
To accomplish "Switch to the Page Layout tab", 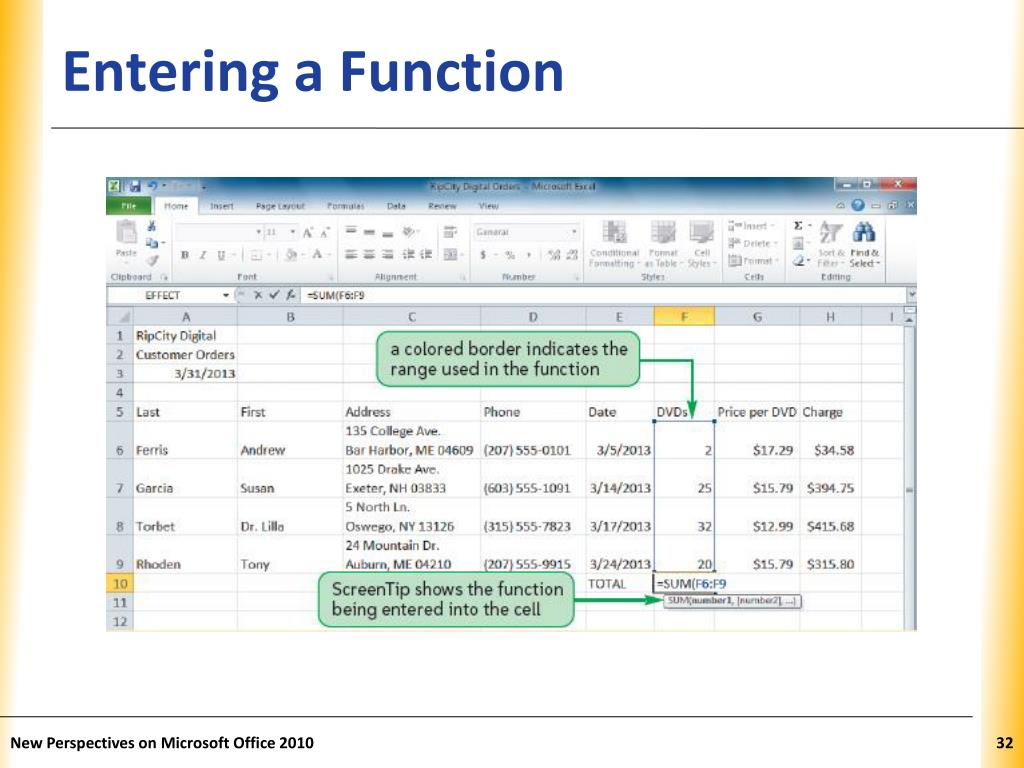I will [x=280, y=206].
